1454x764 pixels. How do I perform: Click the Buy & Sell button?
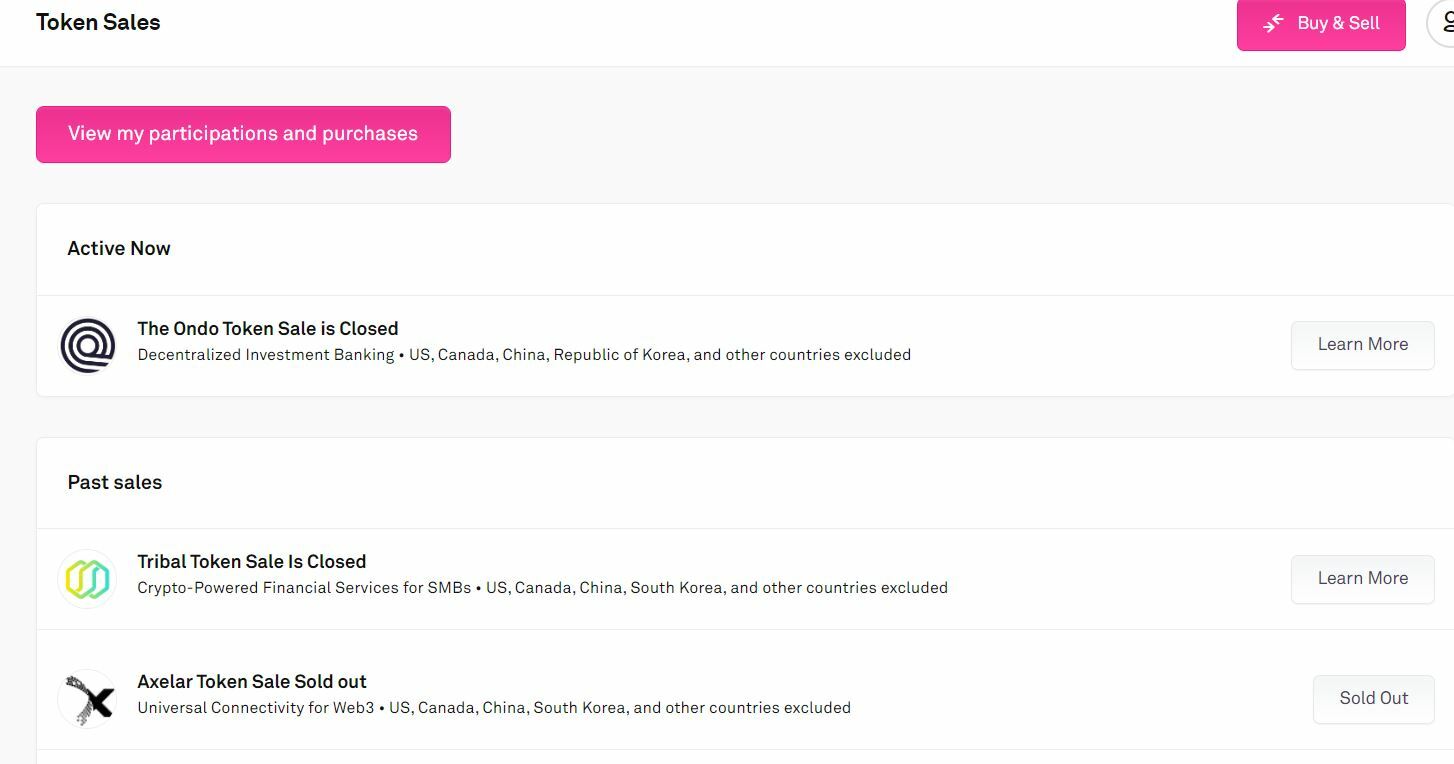coord(1321,23)
